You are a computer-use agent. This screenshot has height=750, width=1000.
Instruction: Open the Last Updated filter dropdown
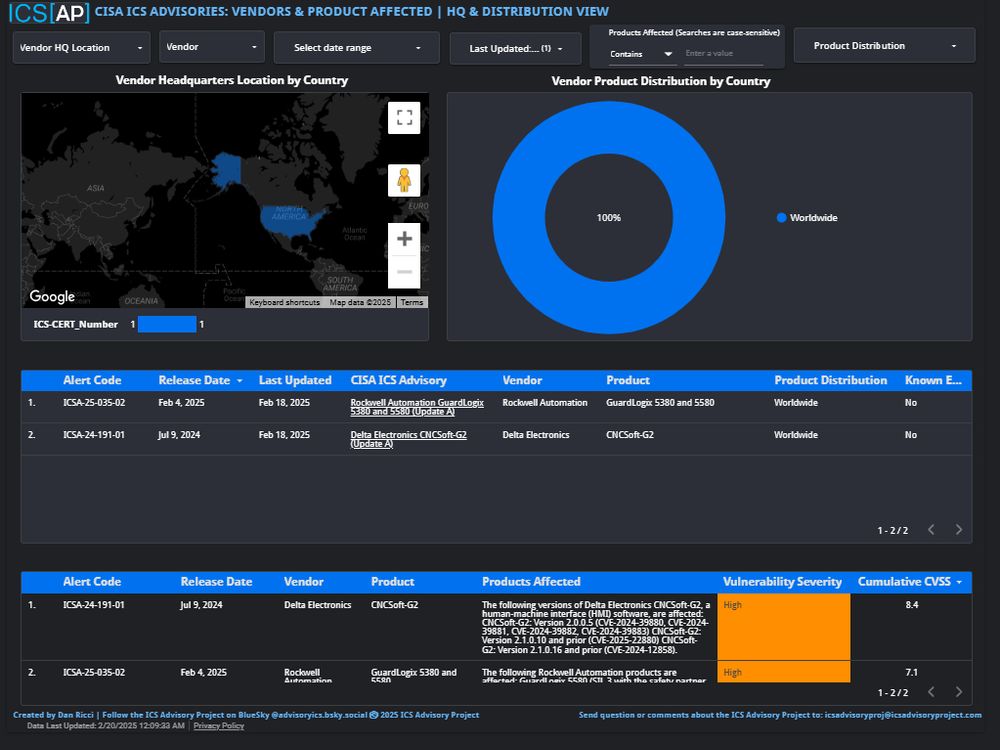tap(515, 48)
